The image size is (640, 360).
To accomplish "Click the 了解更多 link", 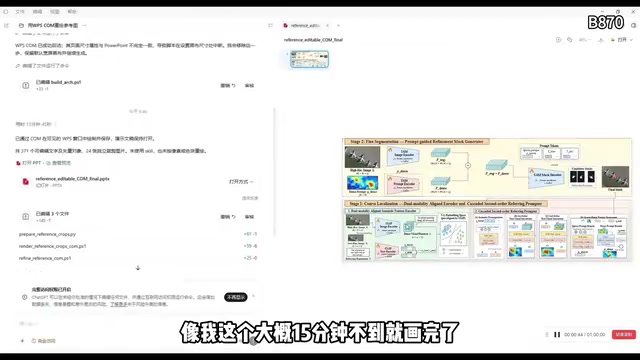I will 118,304.
